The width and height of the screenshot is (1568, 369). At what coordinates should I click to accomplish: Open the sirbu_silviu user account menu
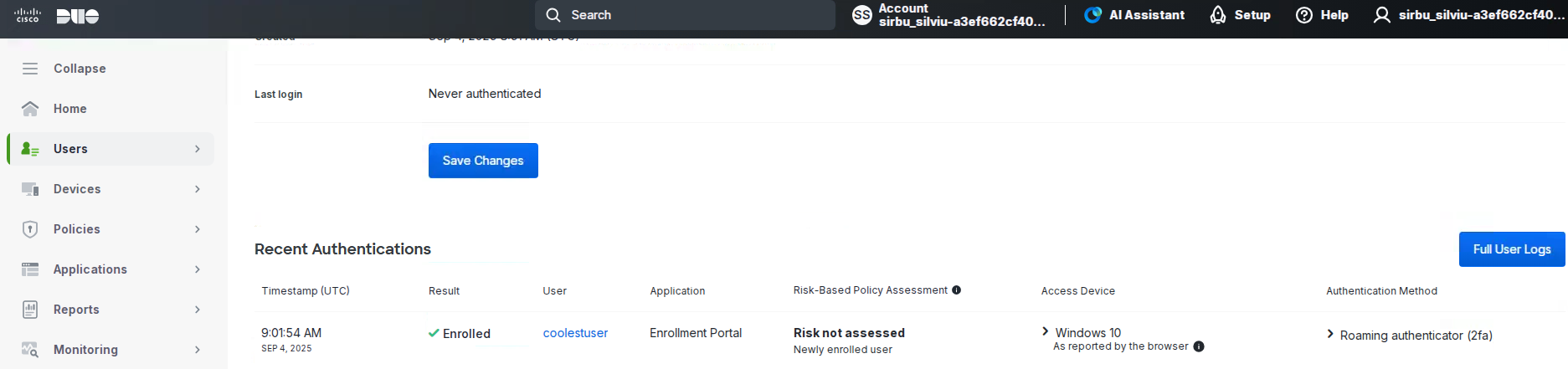(1468, 15)
